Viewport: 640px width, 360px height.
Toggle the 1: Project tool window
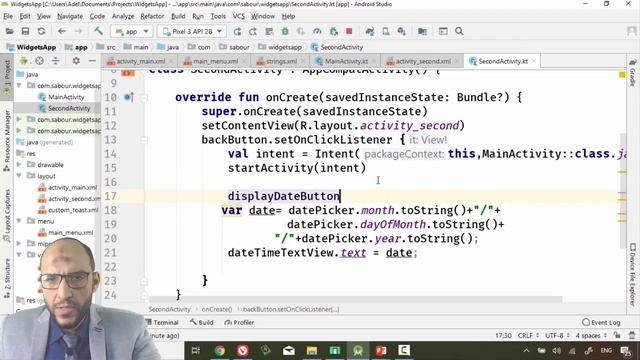coord(7,78)
